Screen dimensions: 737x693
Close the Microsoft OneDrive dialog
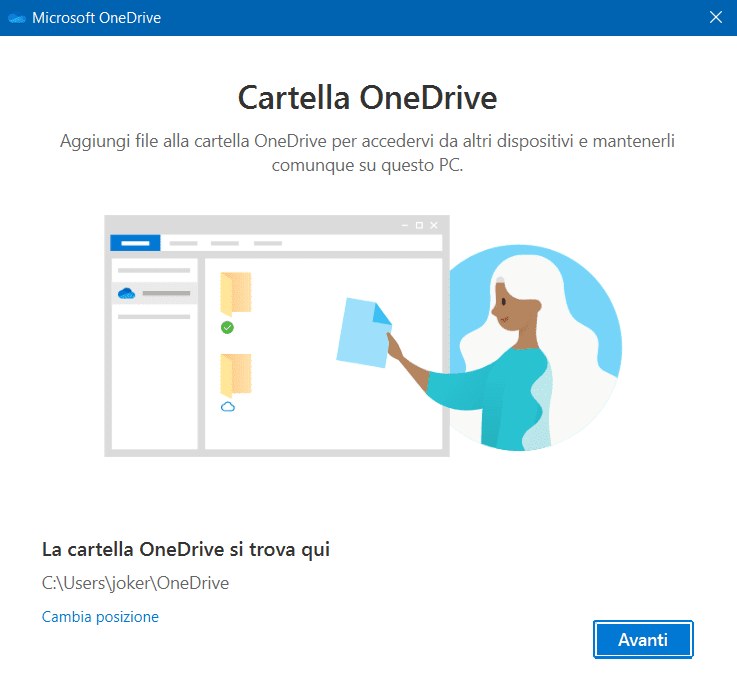tap(715, 17)
